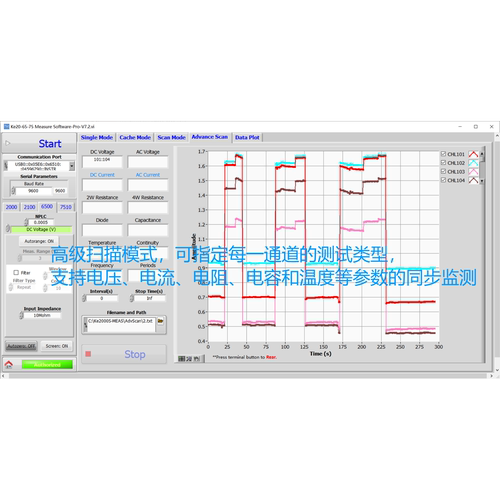Click the Filename and Path text field
500x500 pixels.
pyautogui.click(x=121, y=324)
